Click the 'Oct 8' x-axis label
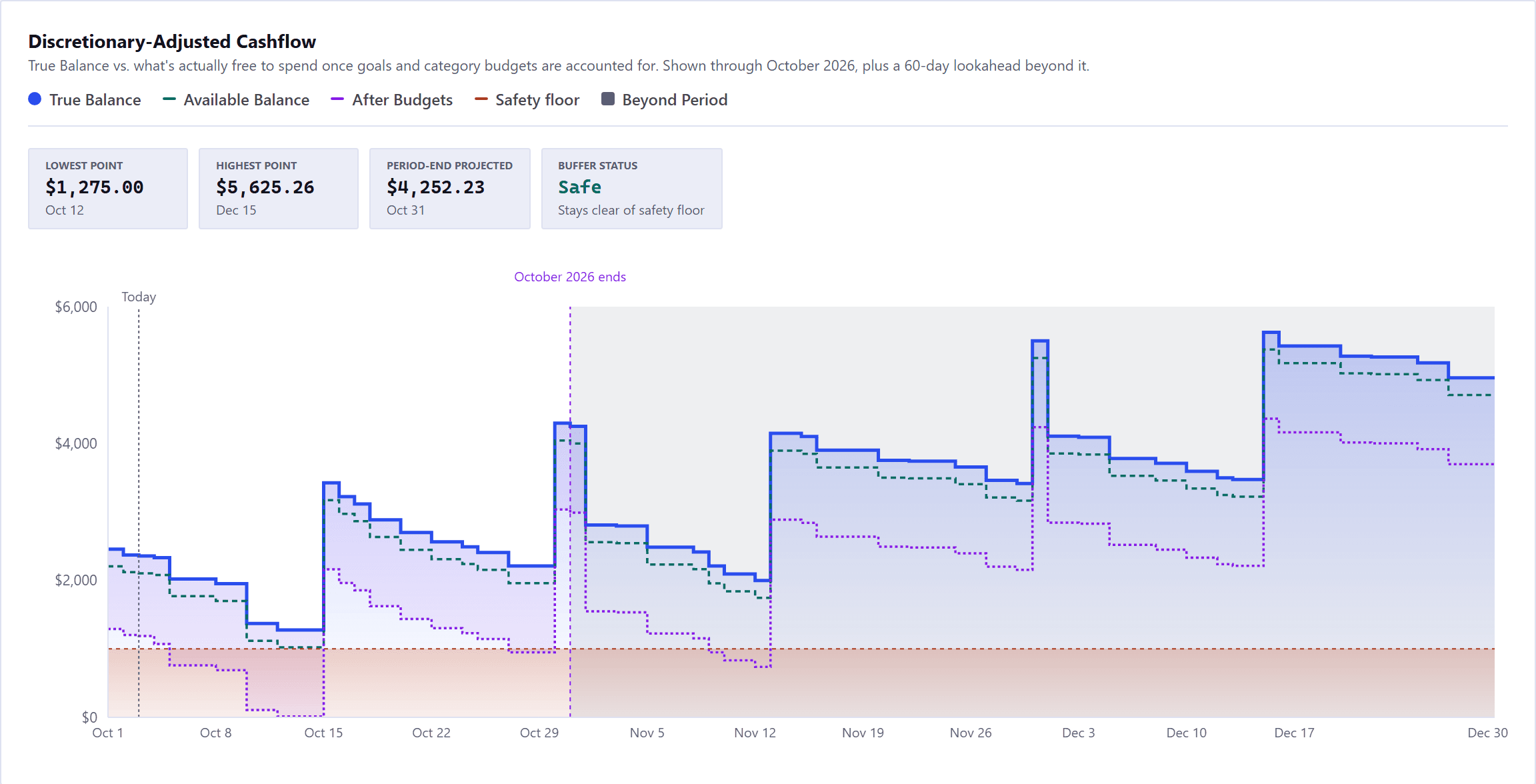The image size is (1536, 784). [216, 733]
